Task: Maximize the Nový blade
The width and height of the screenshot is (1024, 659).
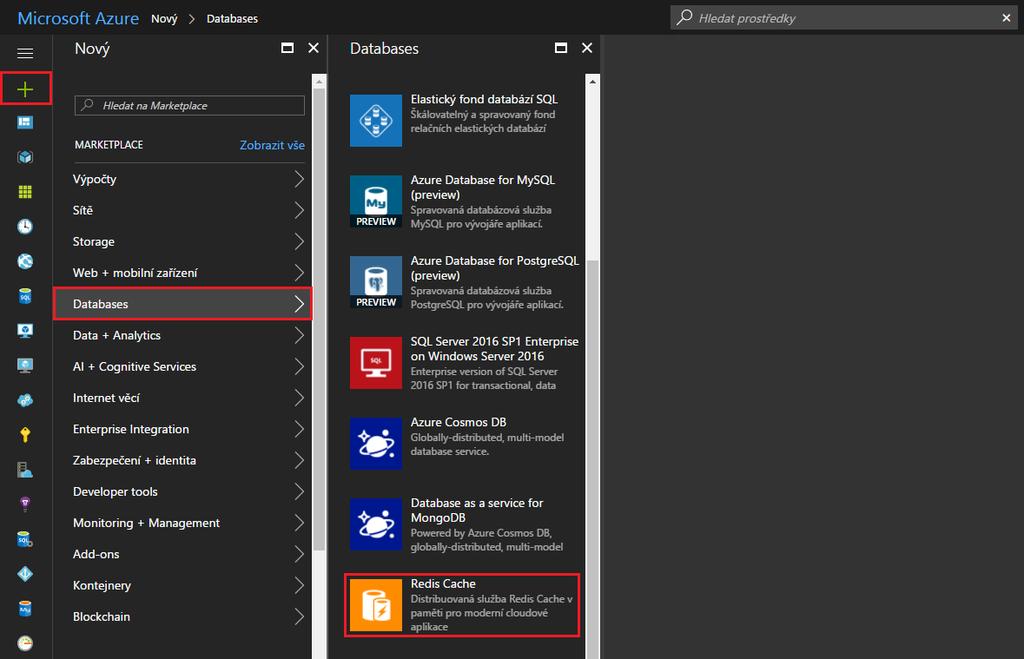Action: (287, 48)
